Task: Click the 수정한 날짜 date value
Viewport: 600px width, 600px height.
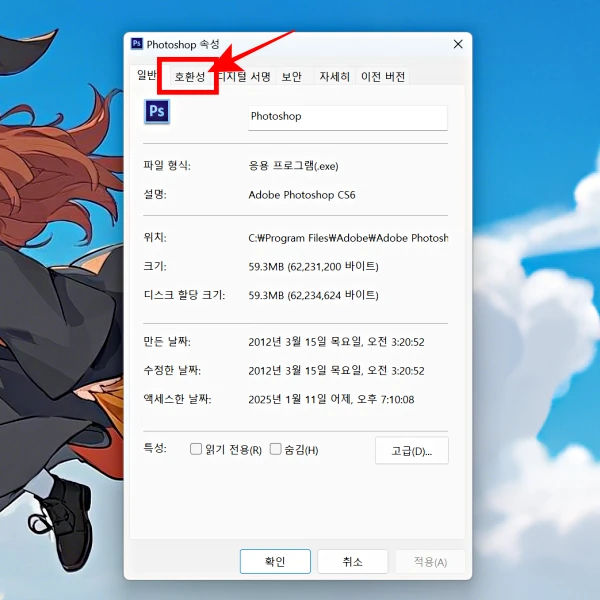Action: click(x=336, y=370)
